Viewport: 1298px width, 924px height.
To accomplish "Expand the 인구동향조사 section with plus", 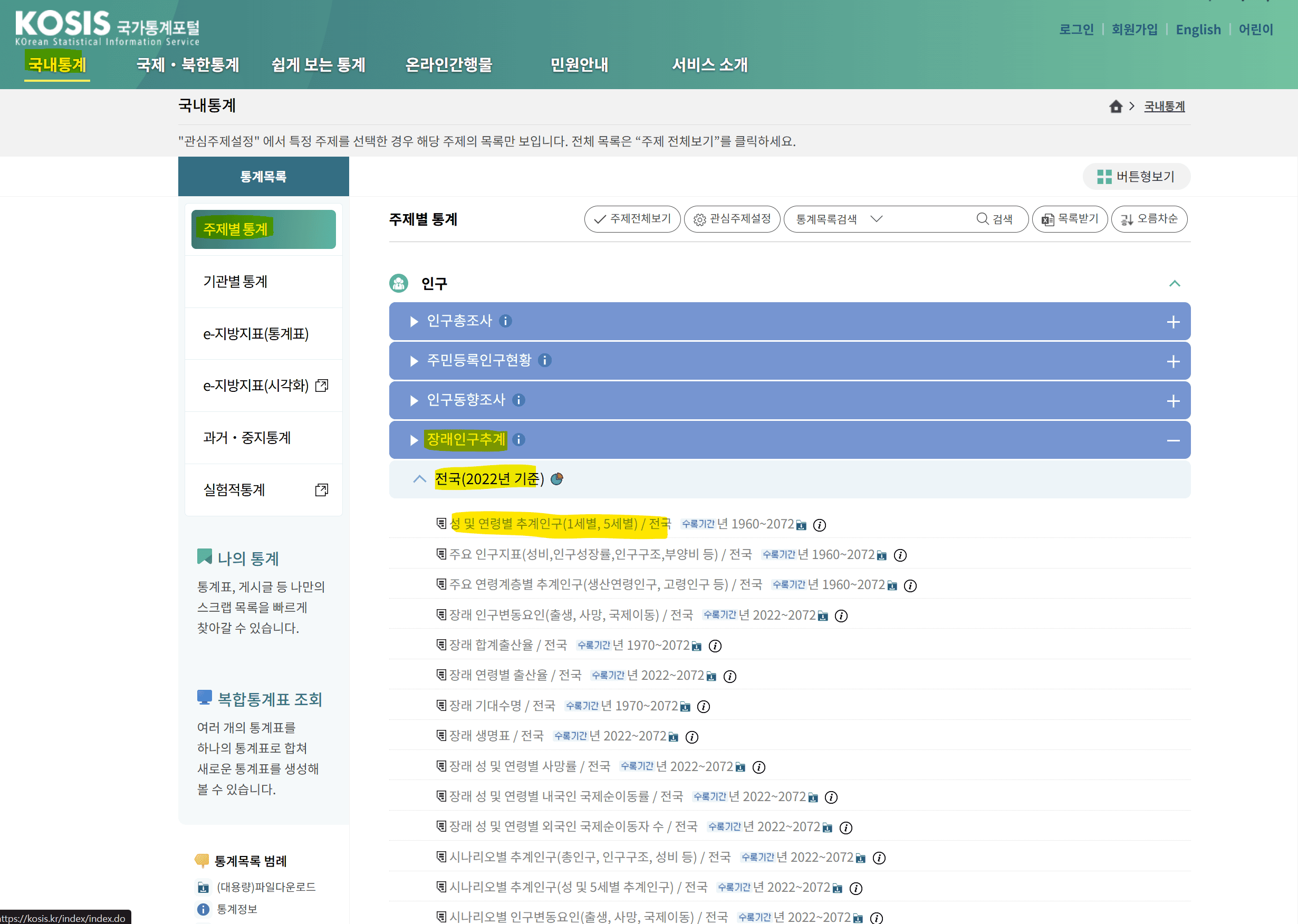I will click(x=1173, y=401).
